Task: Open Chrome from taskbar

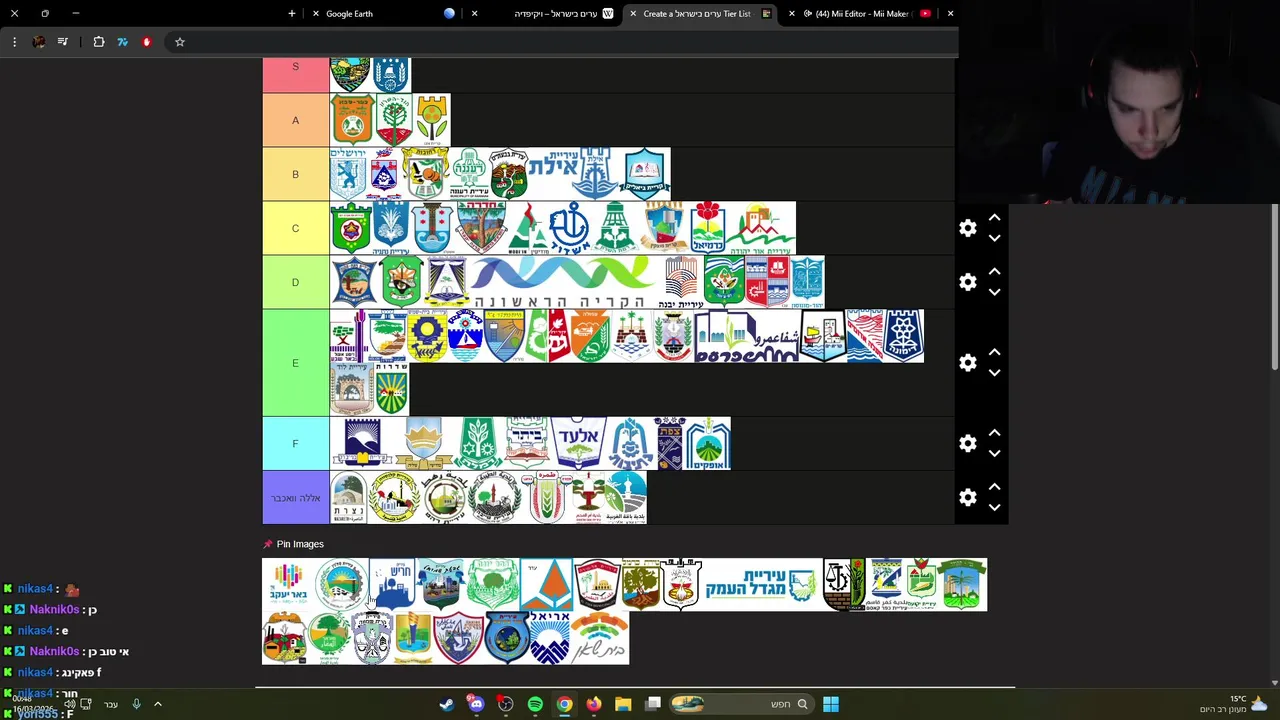Action: coord(564,704)
